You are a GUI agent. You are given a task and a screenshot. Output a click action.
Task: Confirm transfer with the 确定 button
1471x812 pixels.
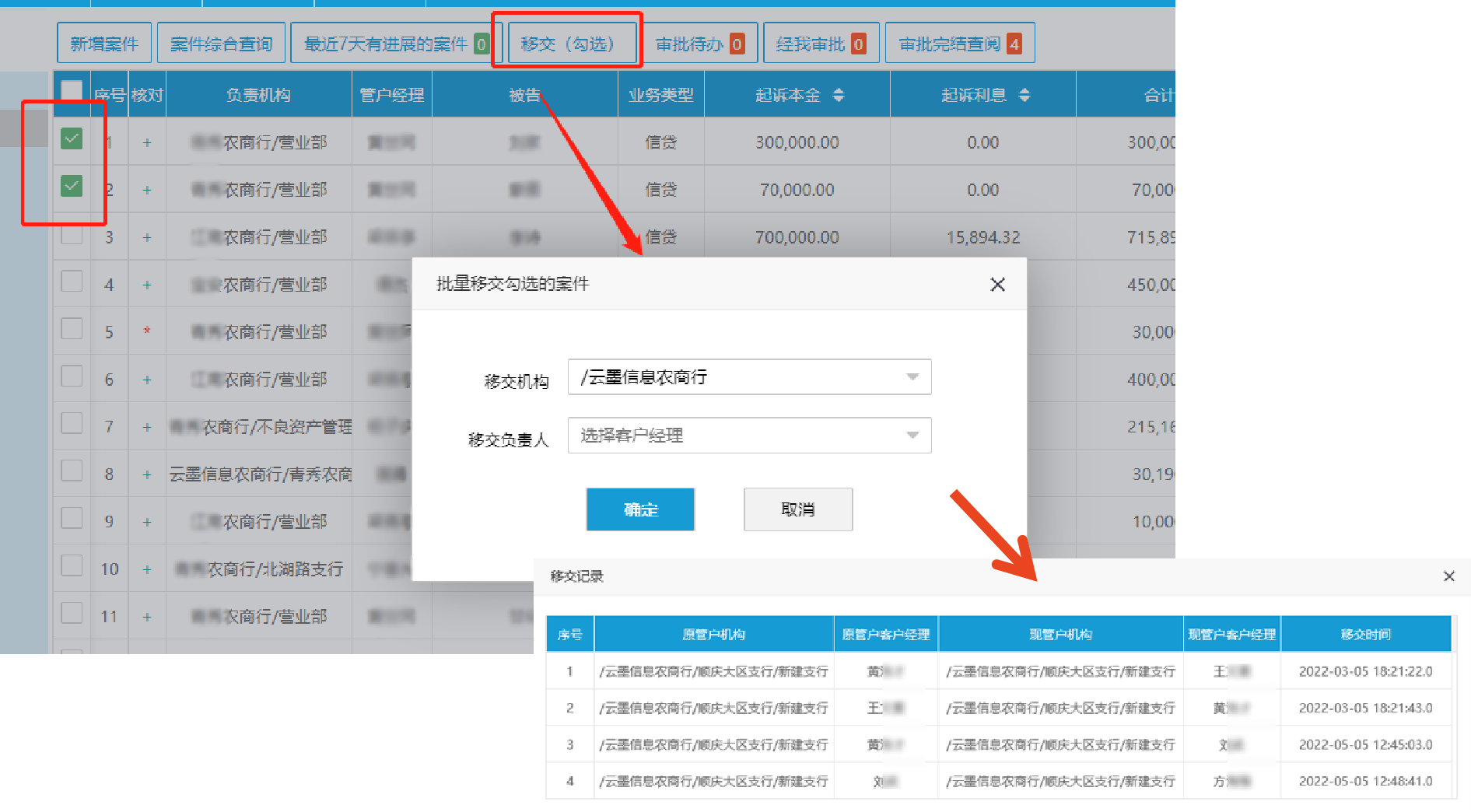tap(640, 509)
